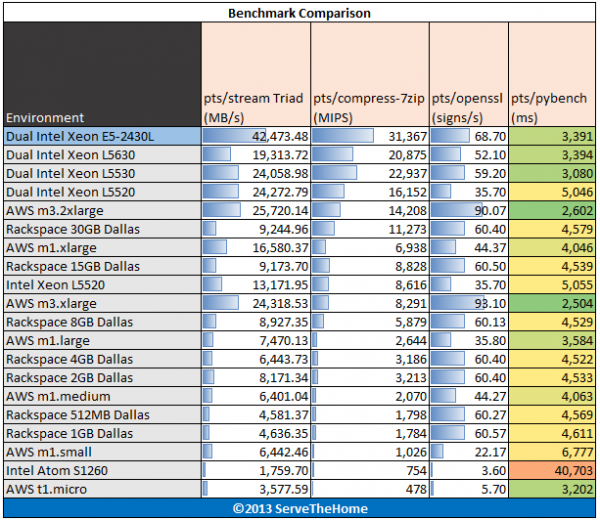
Task: Click the Intel Atom S1260 row label
Action: [103, 471]
